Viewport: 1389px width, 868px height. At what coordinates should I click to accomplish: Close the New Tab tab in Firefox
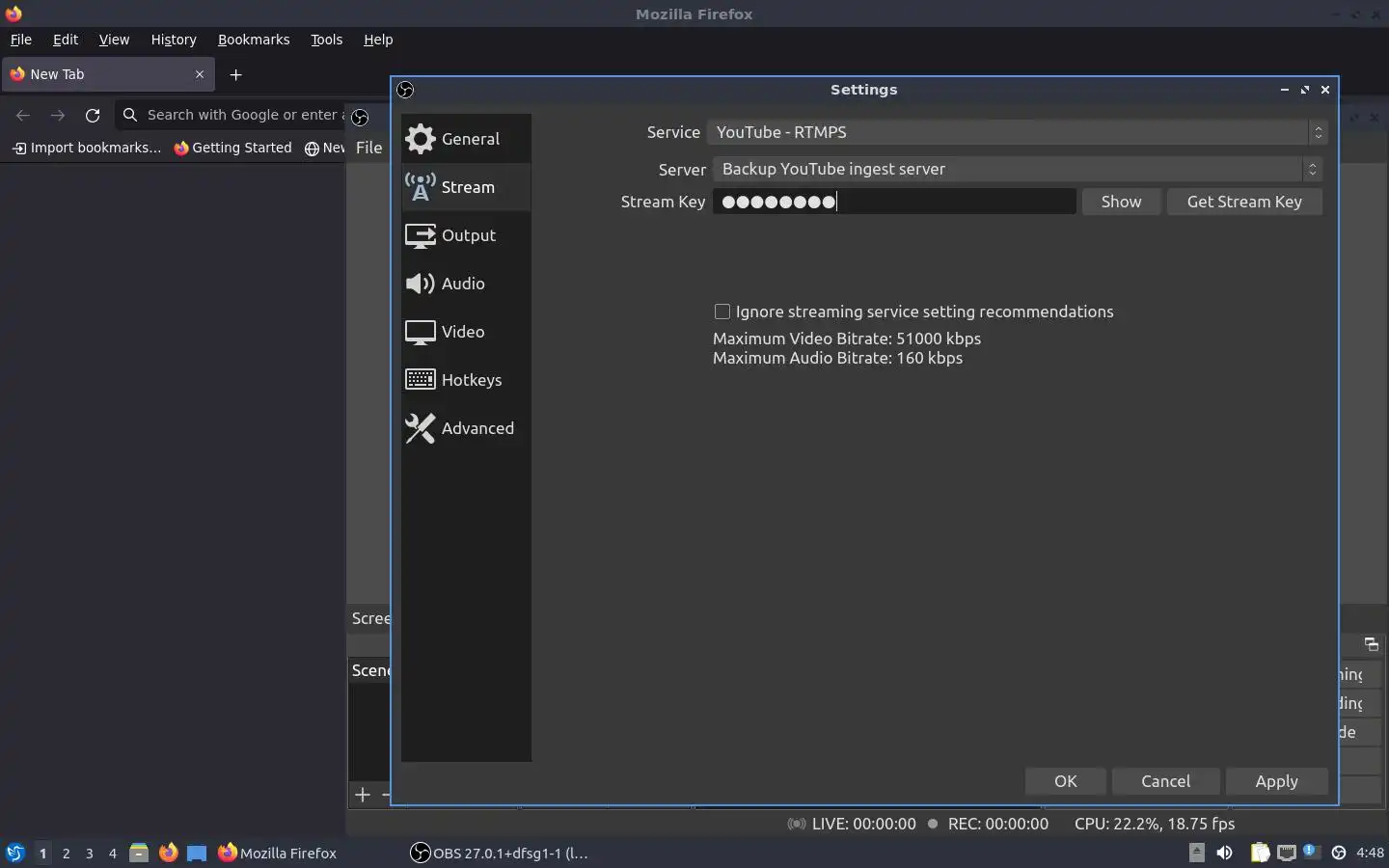click(x=200, y=74)
